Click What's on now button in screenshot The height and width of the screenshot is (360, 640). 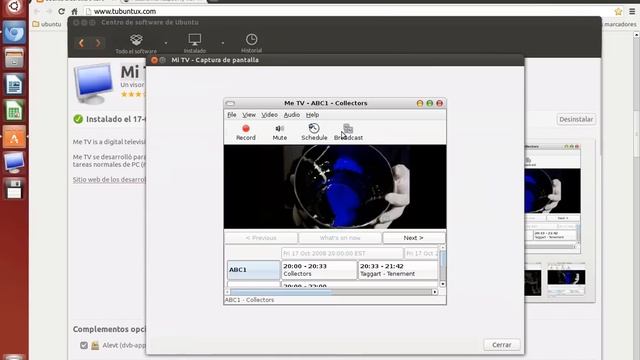coord(340,238)
